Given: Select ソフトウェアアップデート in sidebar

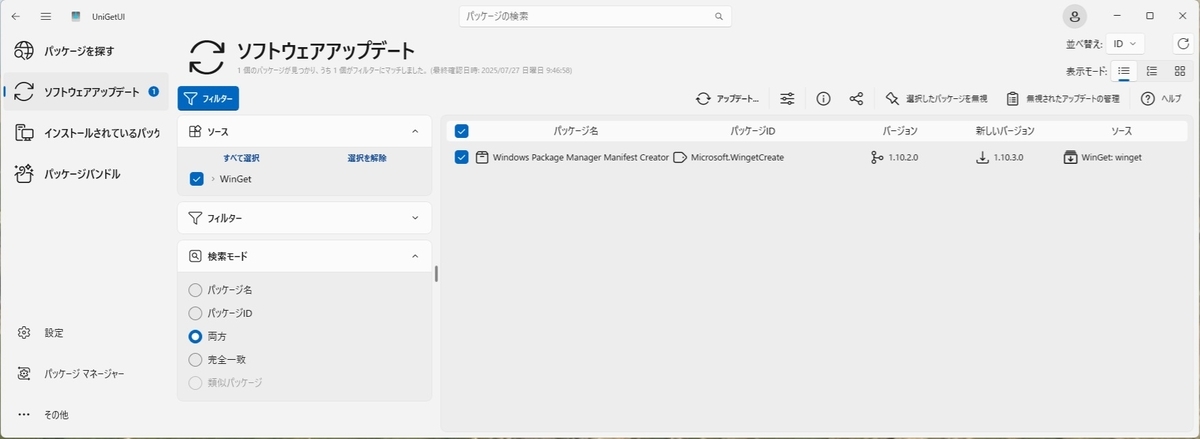Looking at the screenshot, I should pos(85,91).
